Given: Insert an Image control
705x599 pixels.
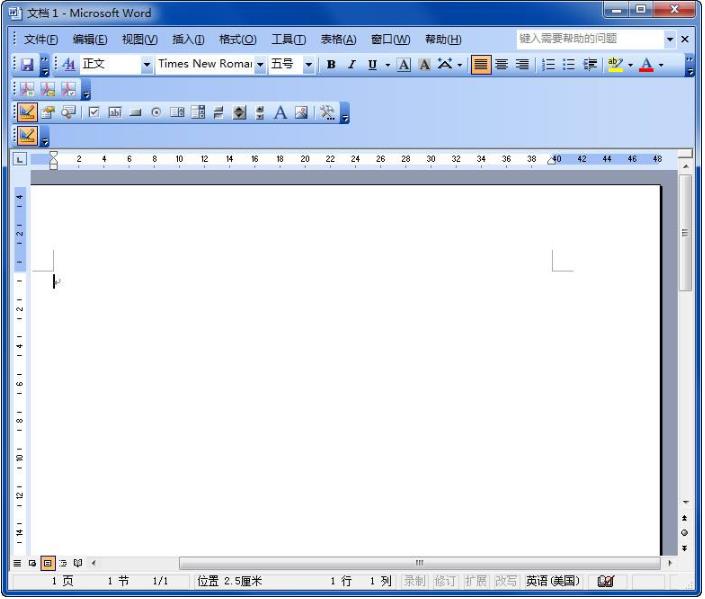Looking at the screenshot, I should (301, 112).
